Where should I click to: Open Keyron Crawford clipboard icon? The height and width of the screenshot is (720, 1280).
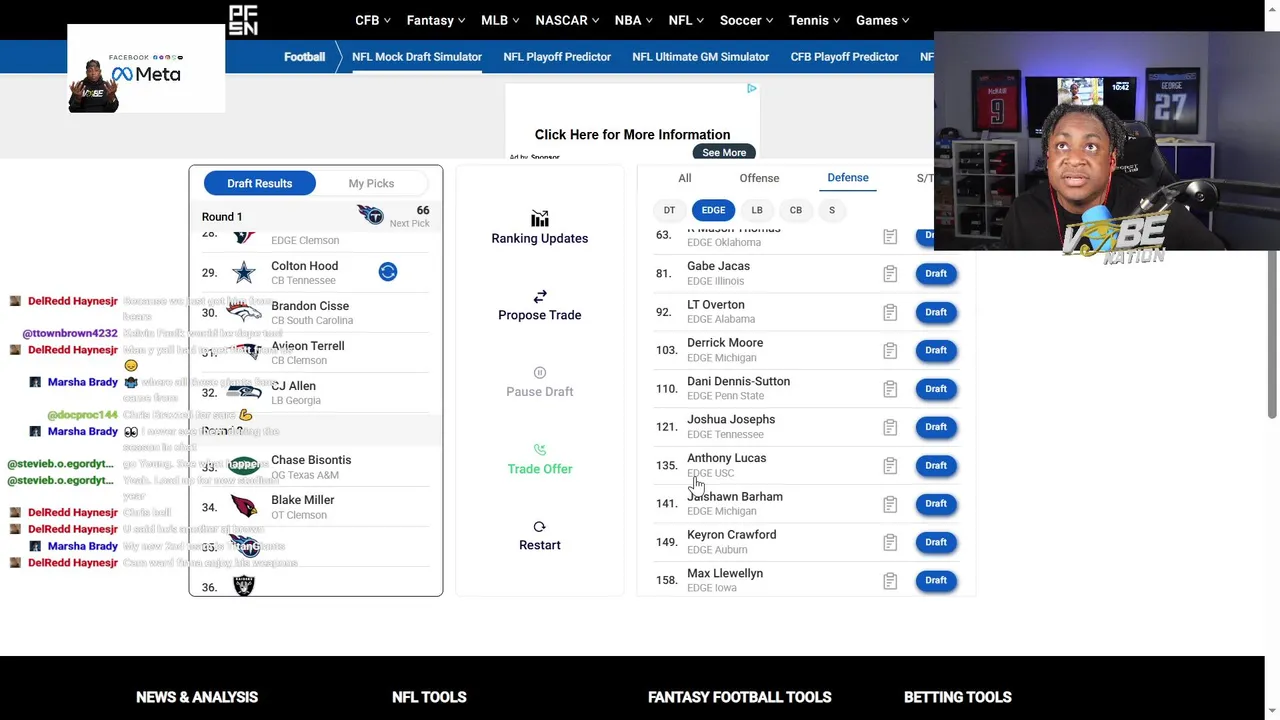(x=890, y=542)
